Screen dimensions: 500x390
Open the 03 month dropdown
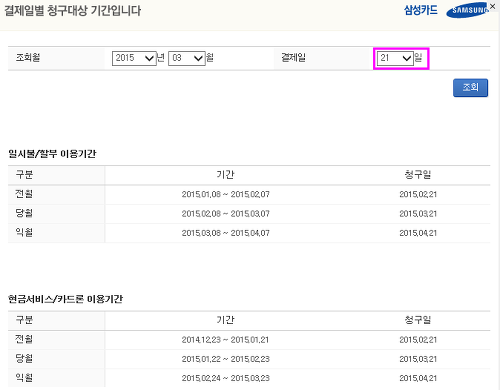(x=187, y=58)
